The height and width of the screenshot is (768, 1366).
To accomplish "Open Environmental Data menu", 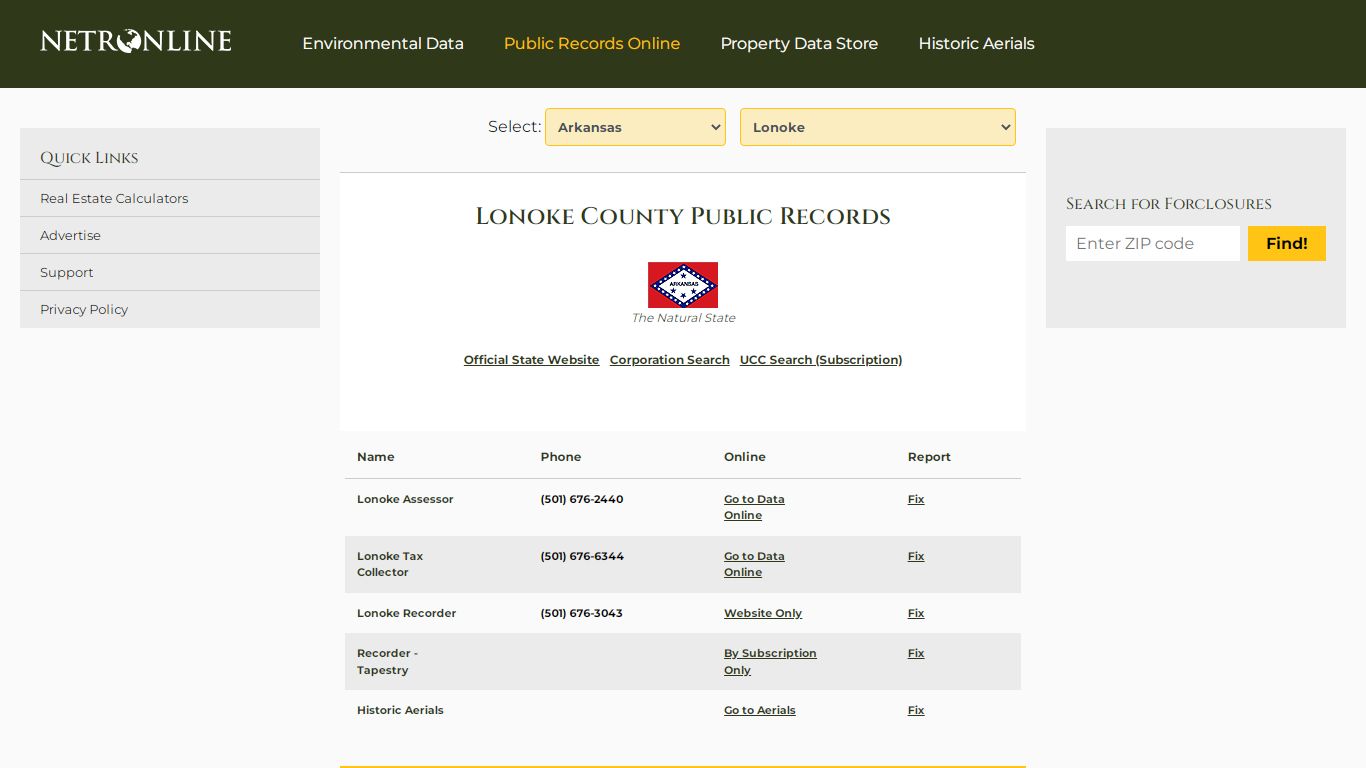I will [383, 43].
